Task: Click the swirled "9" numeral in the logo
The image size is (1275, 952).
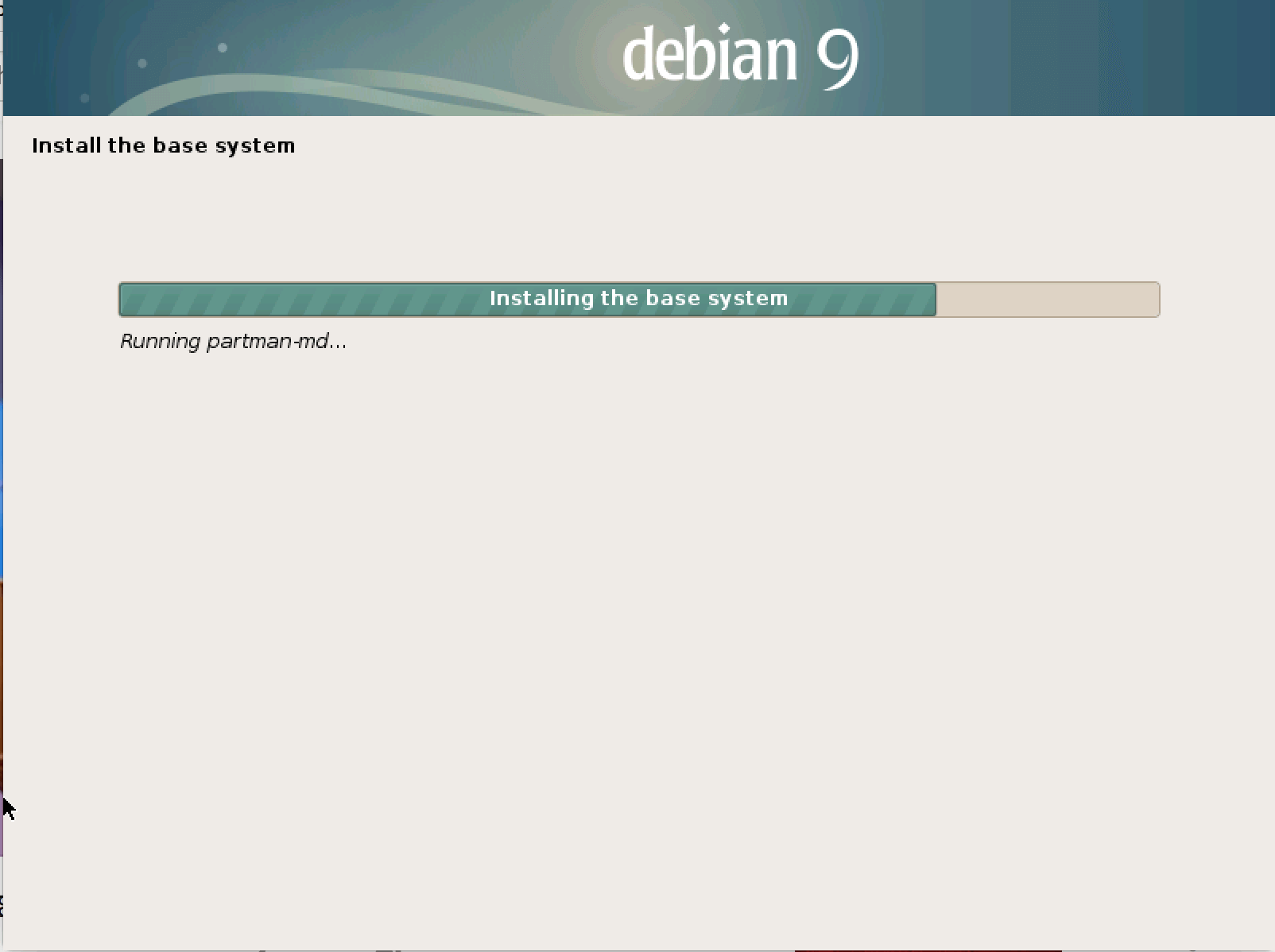Action: pos(838,57)
